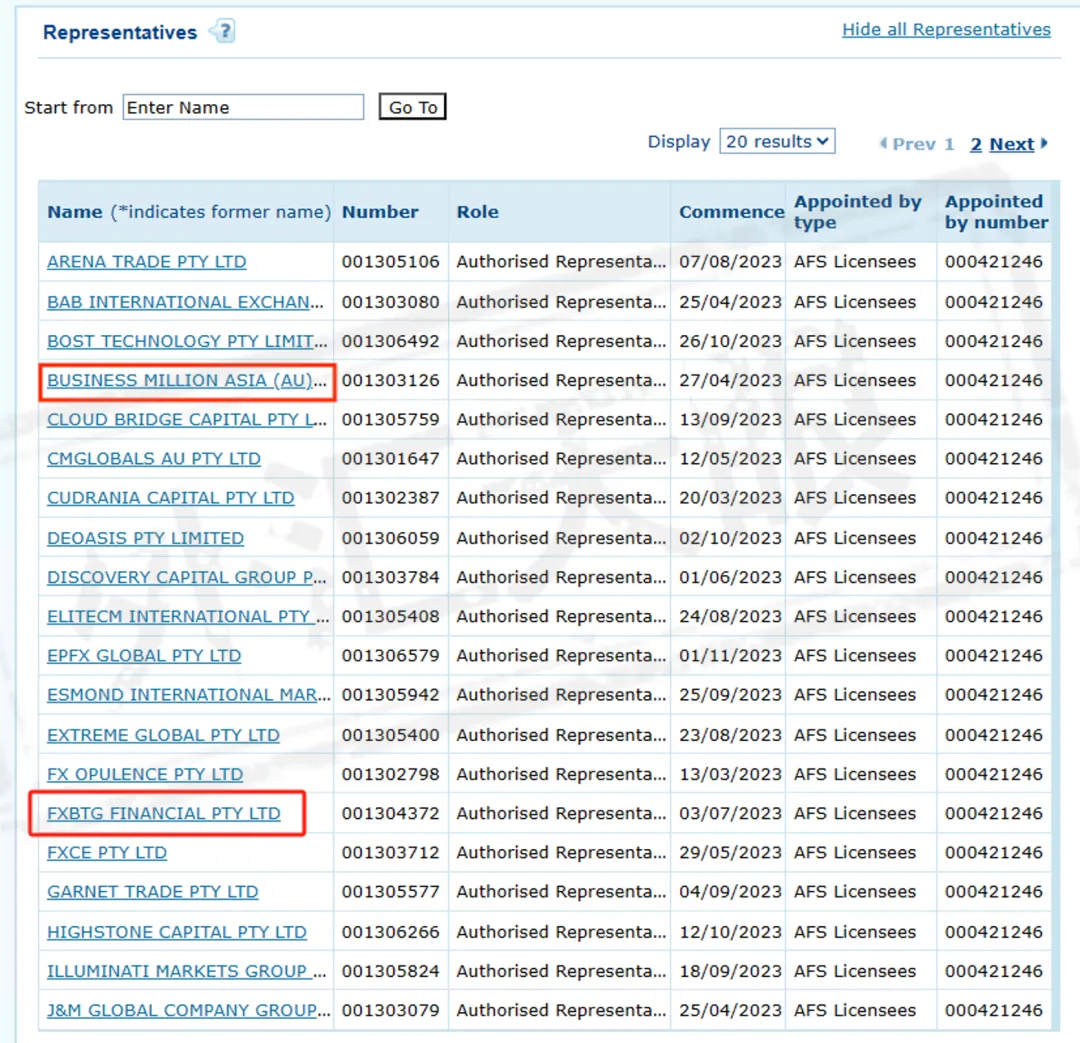Open HIGHSTONE CAPITAL PTY LTD link
Viewport: 1080px width, 1043px height.
point(177,932)
